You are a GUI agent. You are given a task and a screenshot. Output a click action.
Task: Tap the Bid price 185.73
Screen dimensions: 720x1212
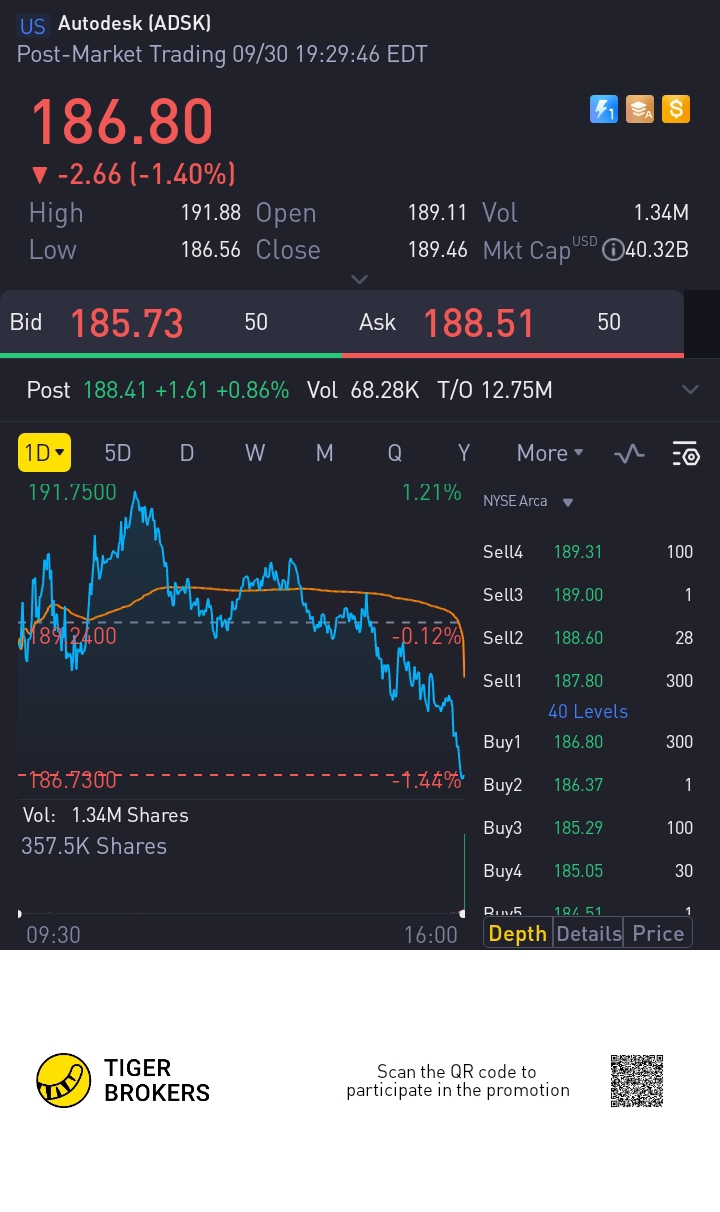click(127, 323)
